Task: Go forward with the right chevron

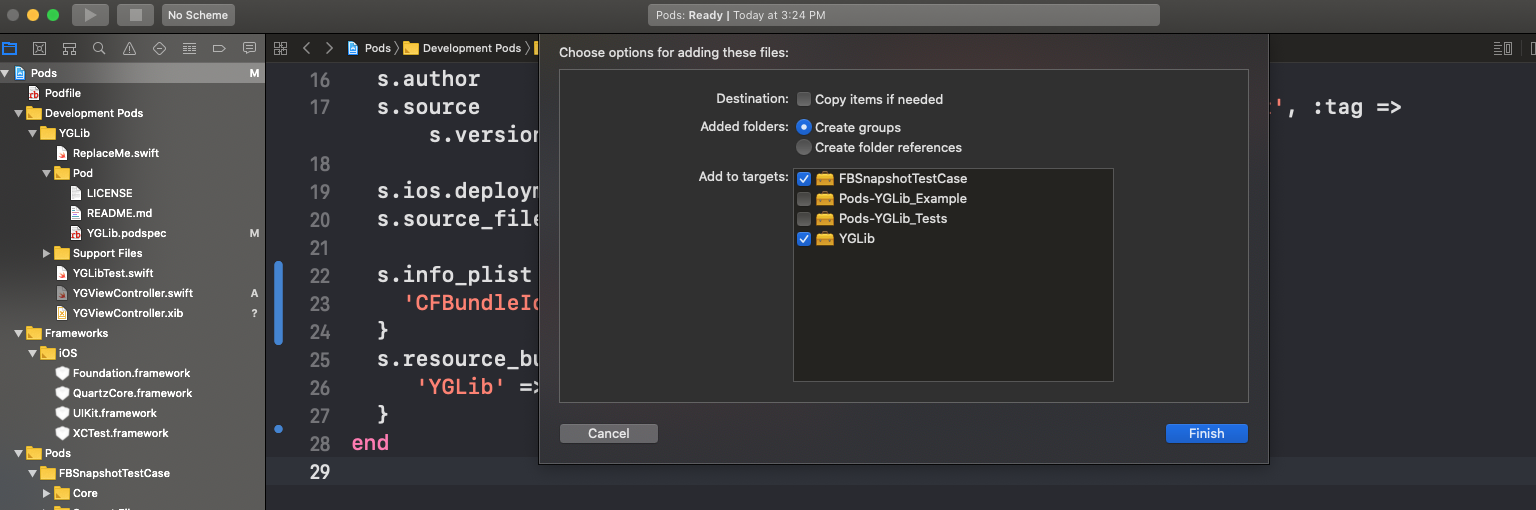Action: coord(329,48)
